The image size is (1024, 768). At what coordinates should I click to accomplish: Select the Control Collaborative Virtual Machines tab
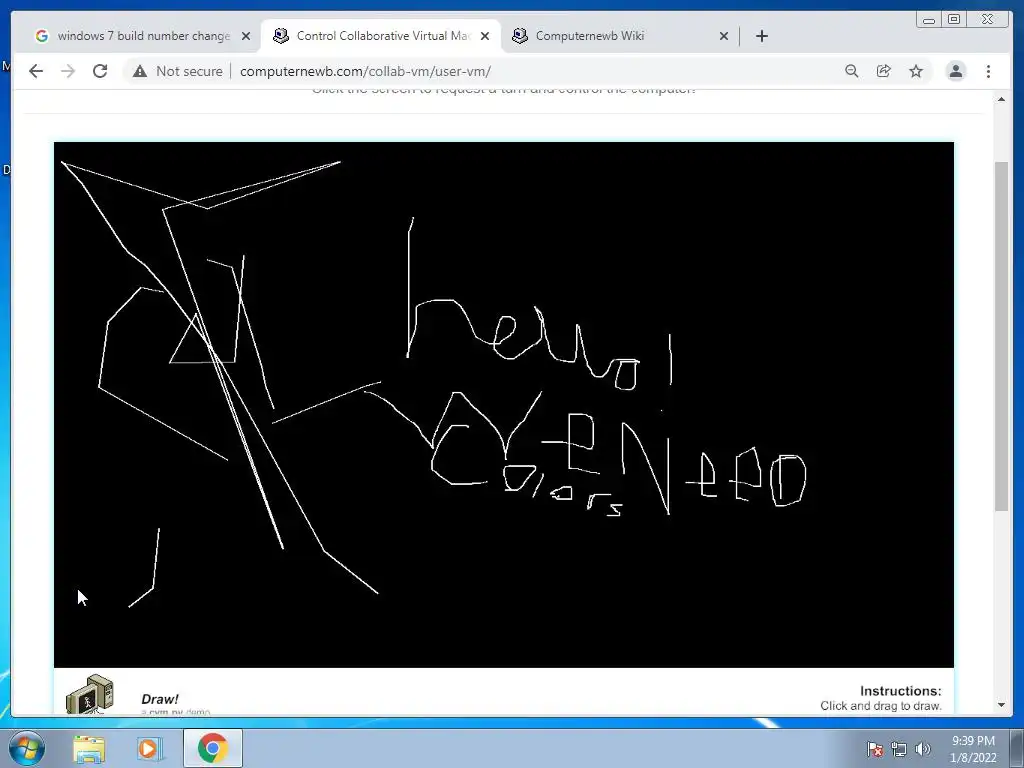point(381,36)
